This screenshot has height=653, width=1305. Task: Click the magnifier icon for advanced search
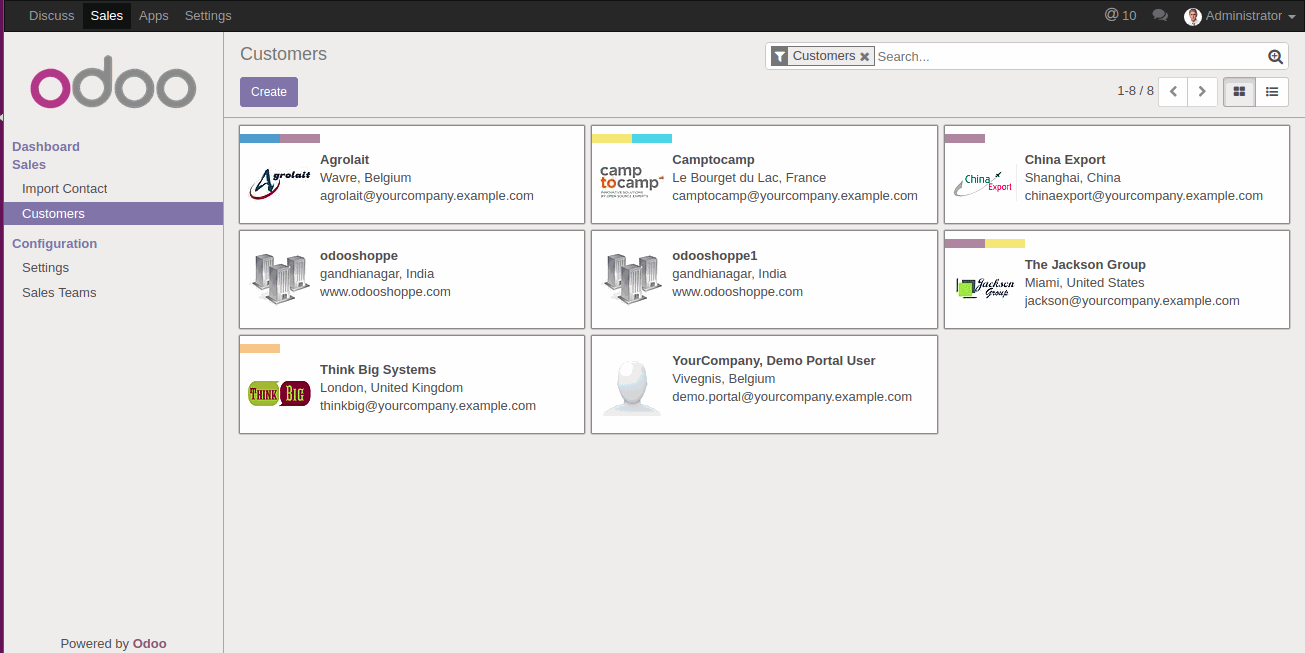click(x=1275, y=57)
